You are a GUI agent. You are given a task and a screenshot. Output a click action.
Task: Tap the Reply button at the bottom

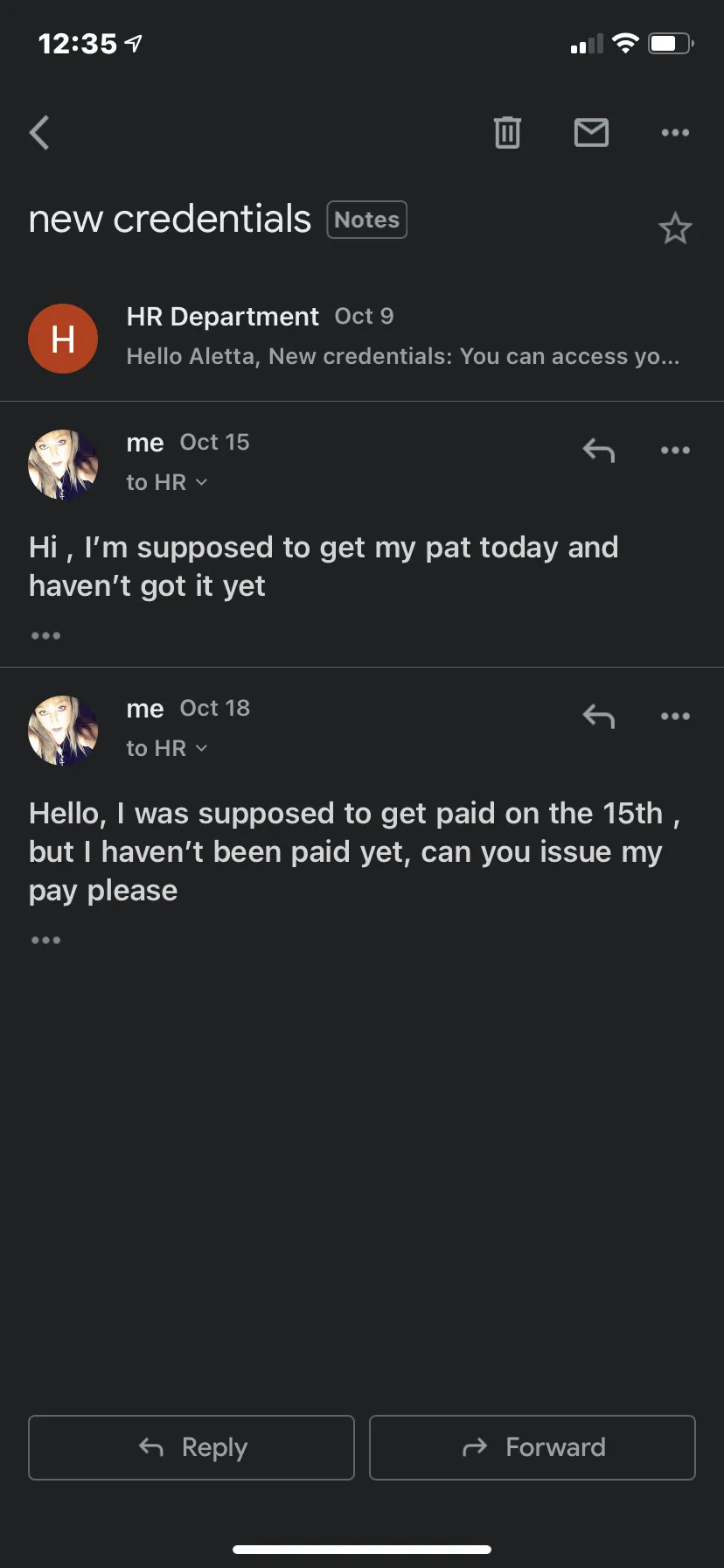(x=191, y=1447)
